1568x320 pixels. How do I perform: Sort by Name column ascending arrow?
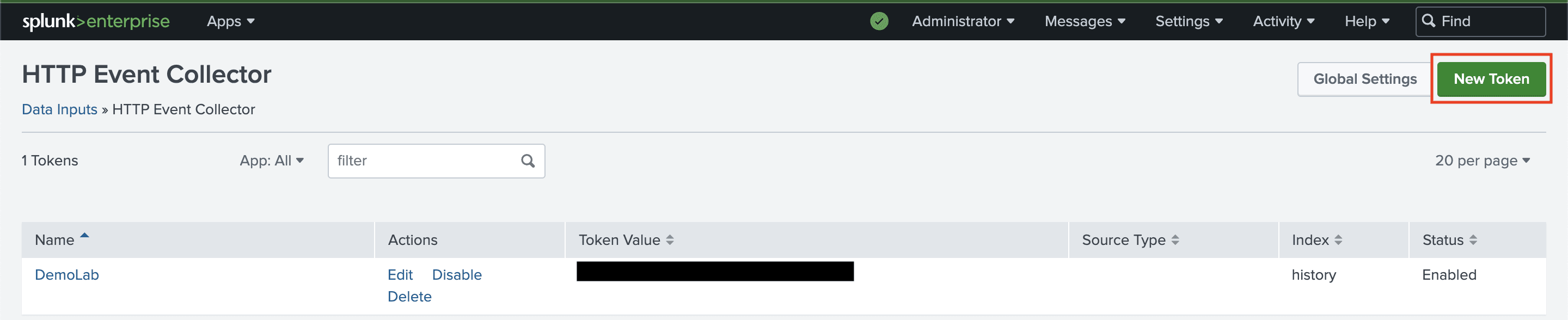coord(84,236)
